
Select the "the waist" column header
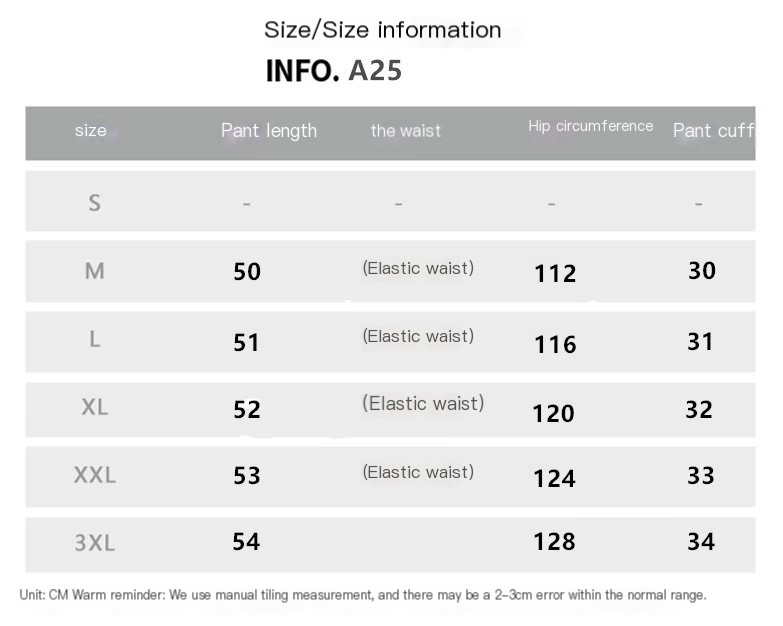405,130
